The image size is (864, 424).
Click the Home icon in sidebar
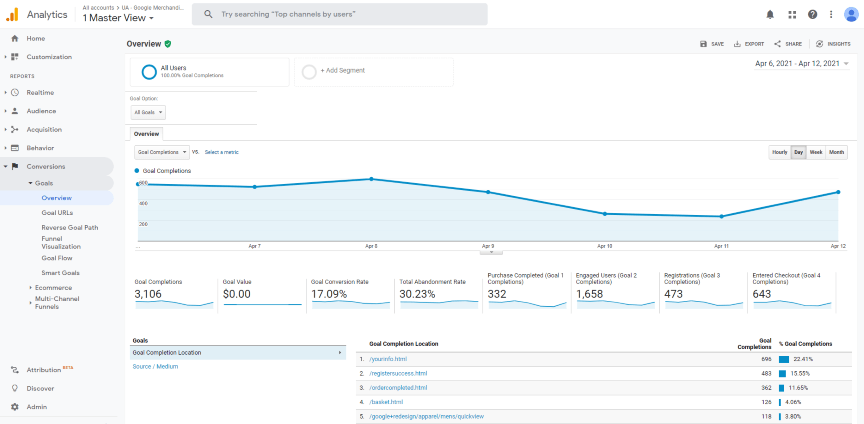tap(15, 39)
